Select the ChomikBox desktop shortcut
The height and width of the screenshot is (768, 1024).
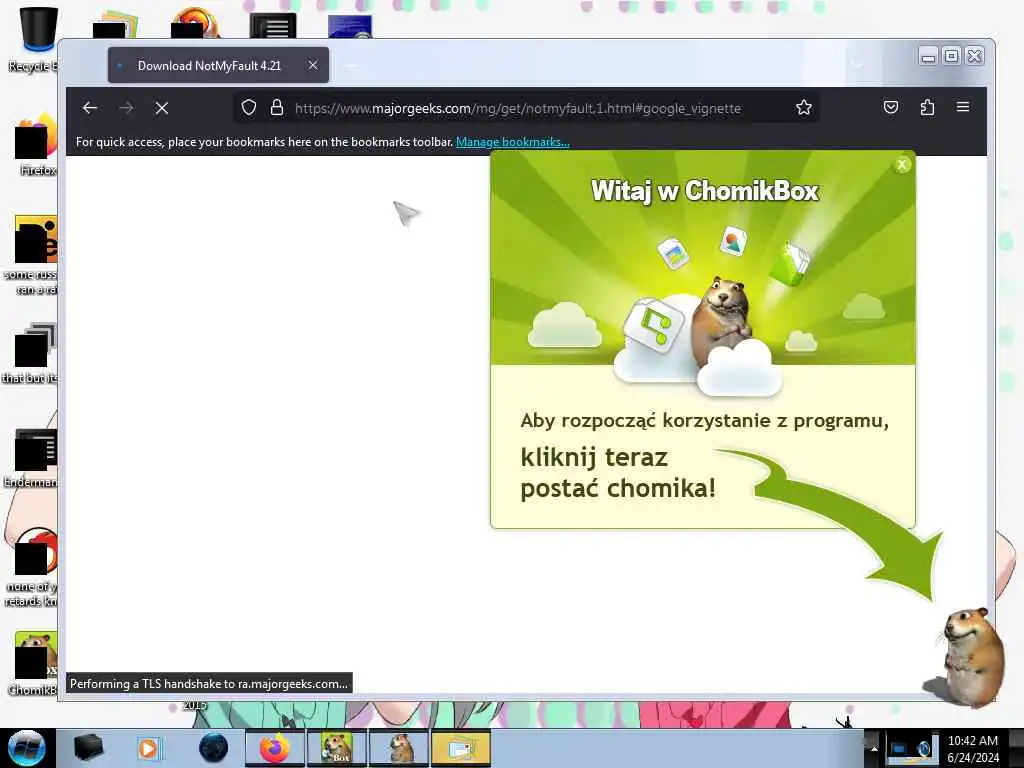(x=34, y=663)
